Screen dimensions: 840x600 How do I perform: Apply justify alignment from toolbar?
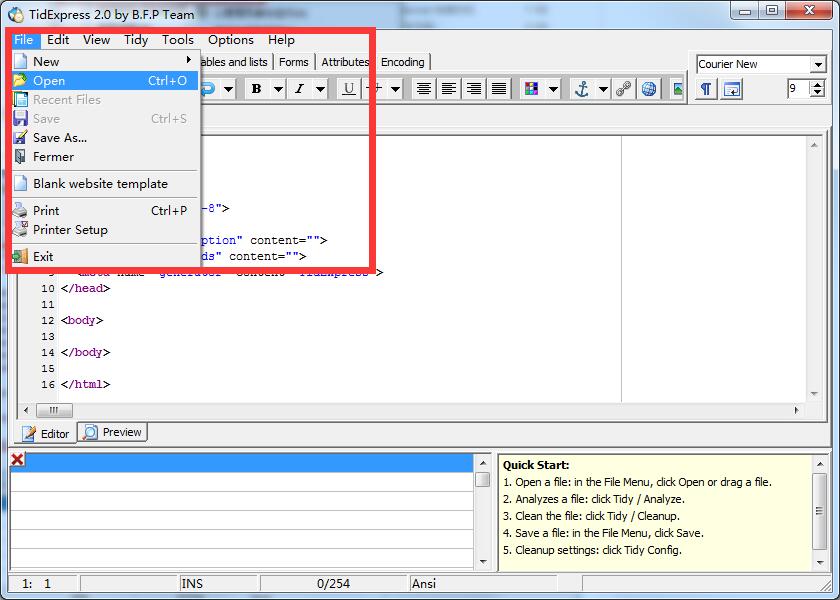coord(499,88)
